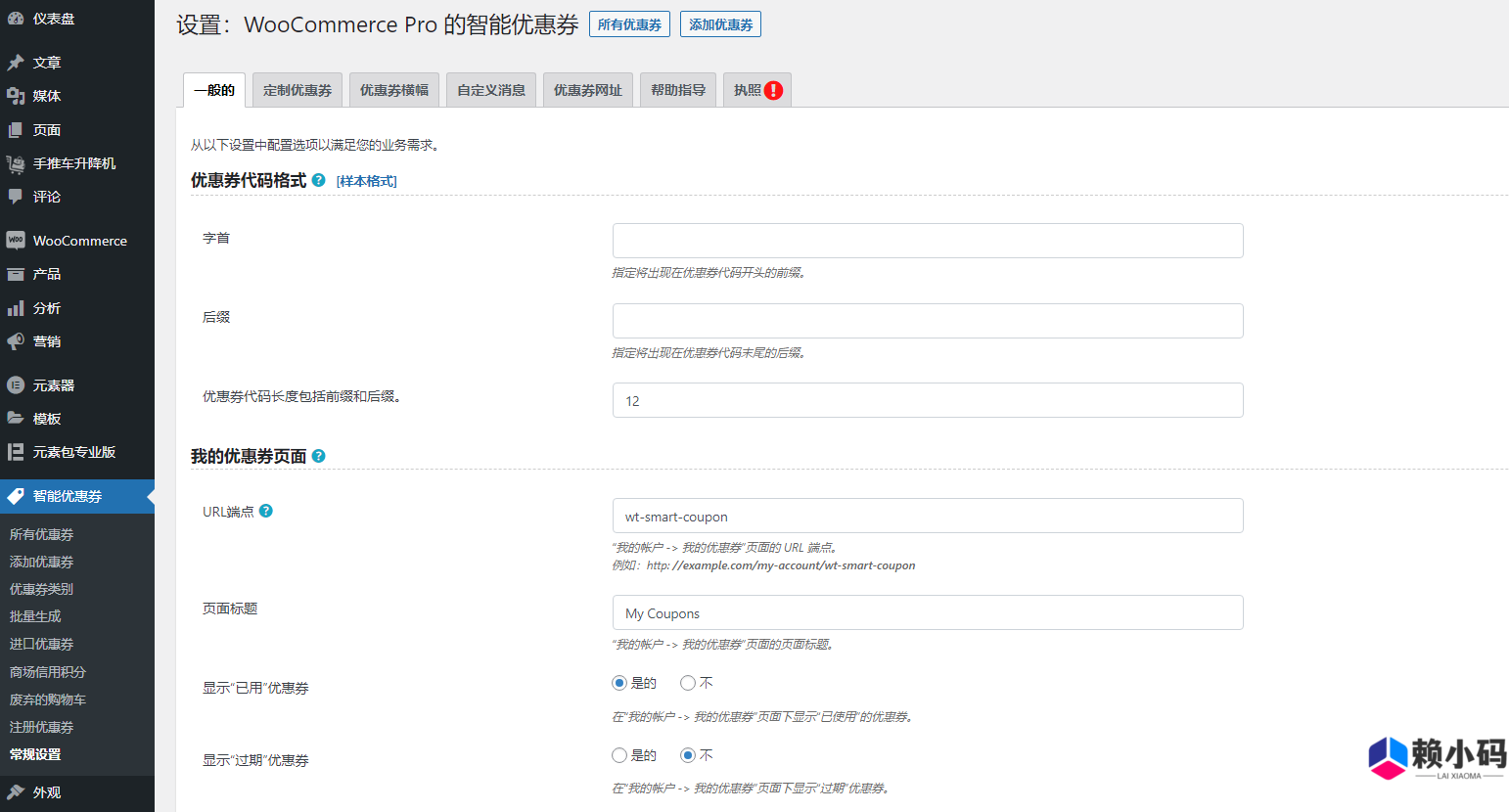Select 是的 for showing expired coupons

[619, 755]
